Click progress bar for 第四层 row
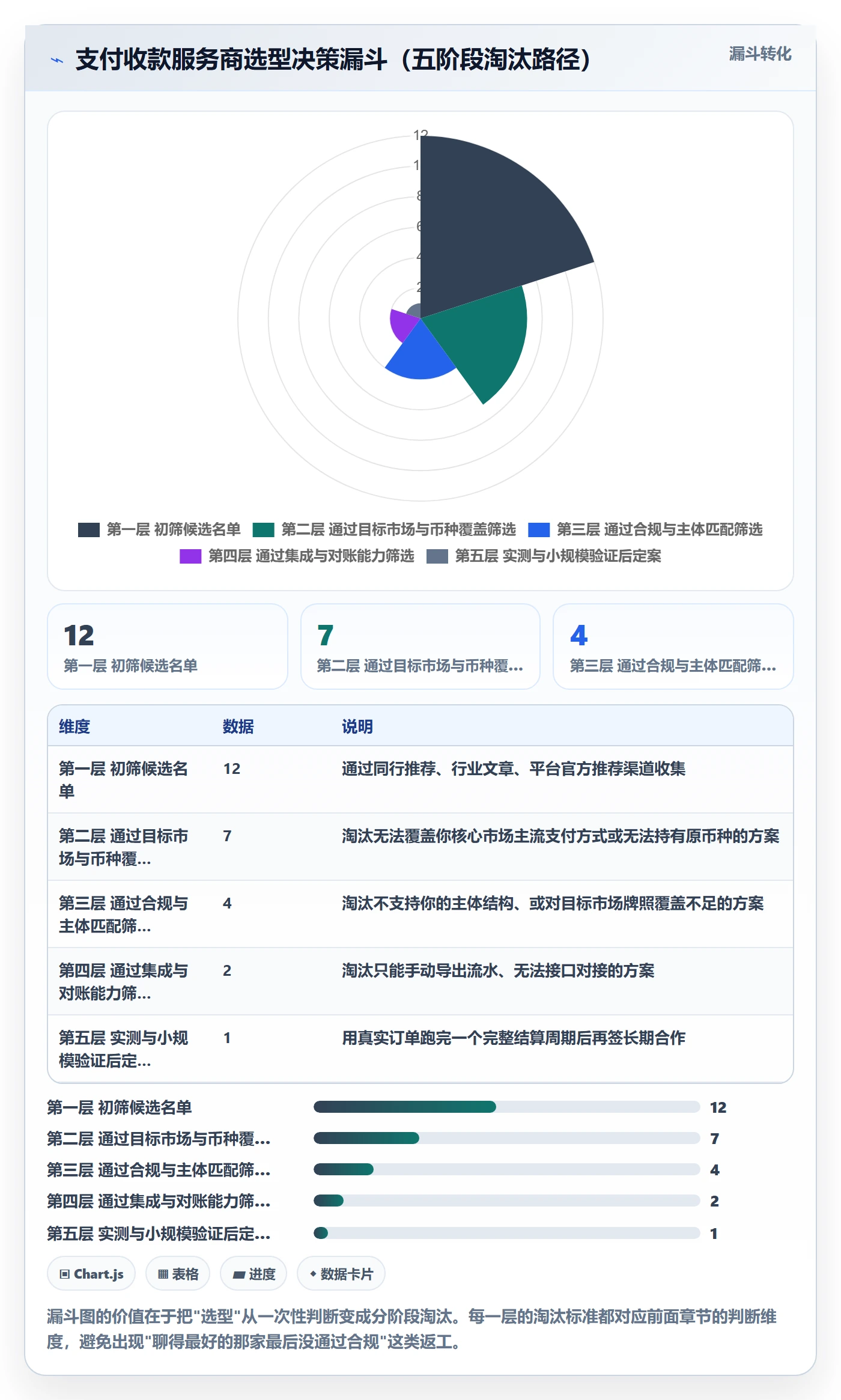The image size is (841, 1400). [507, 1201]
